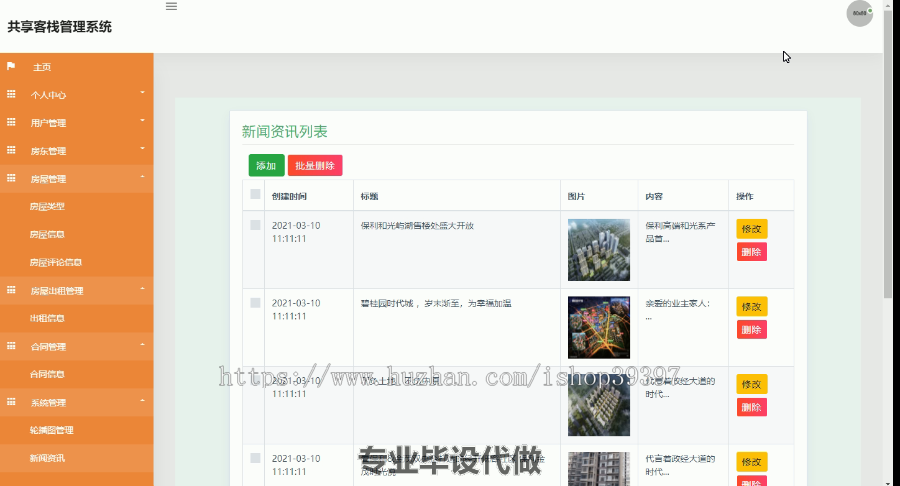Click the grid icon beside 个人中心
Screen dimensions: 900x486
[x=11, y=94]
